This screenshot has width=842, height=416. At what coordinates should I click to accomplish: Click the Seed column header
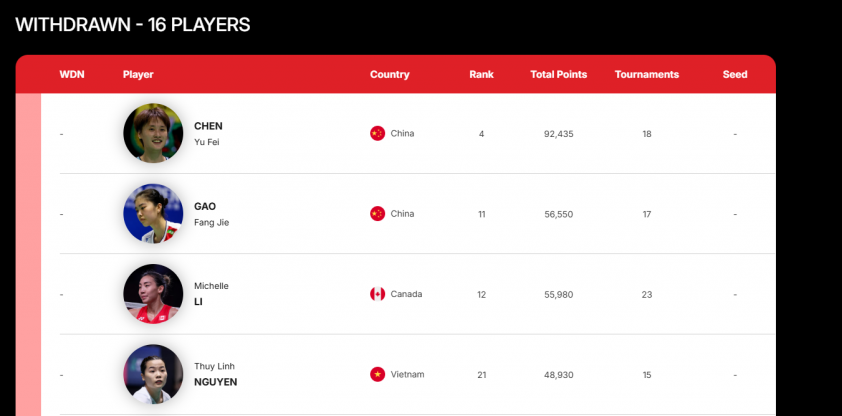734,75
